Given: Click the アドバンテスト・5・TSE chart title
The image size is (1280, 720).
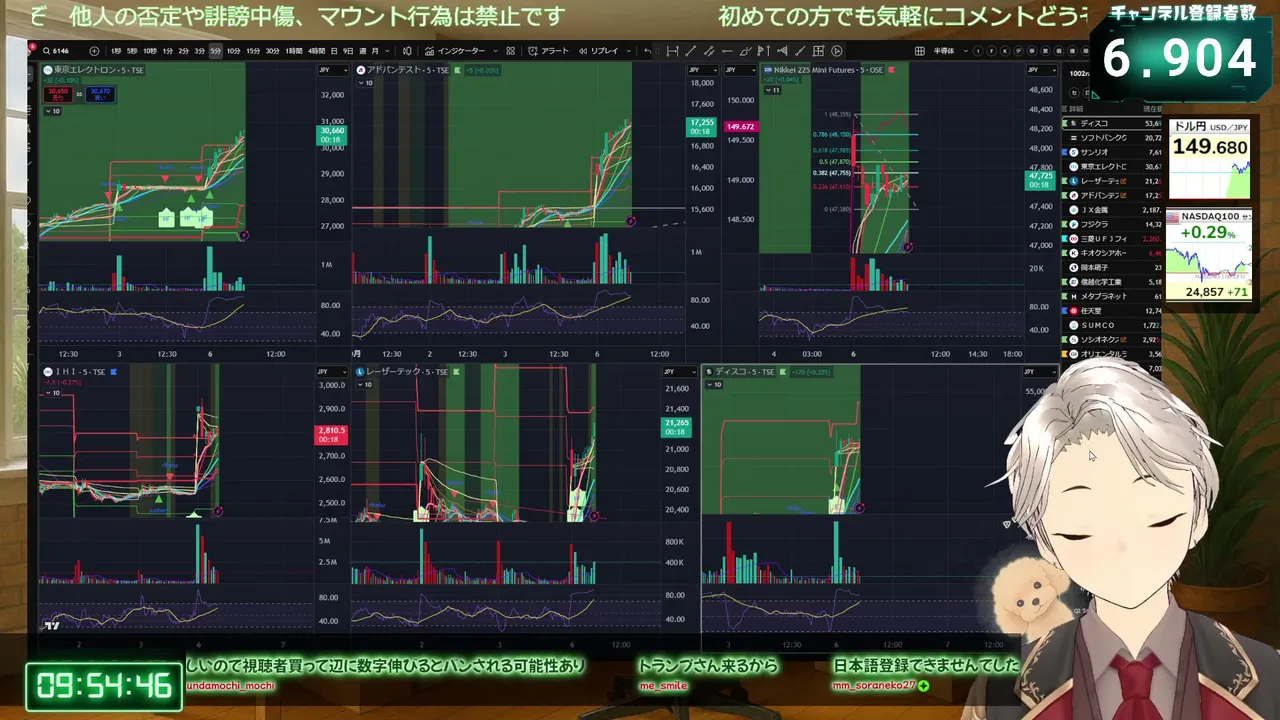Looking at the screenshot, I should pos(409,70).
